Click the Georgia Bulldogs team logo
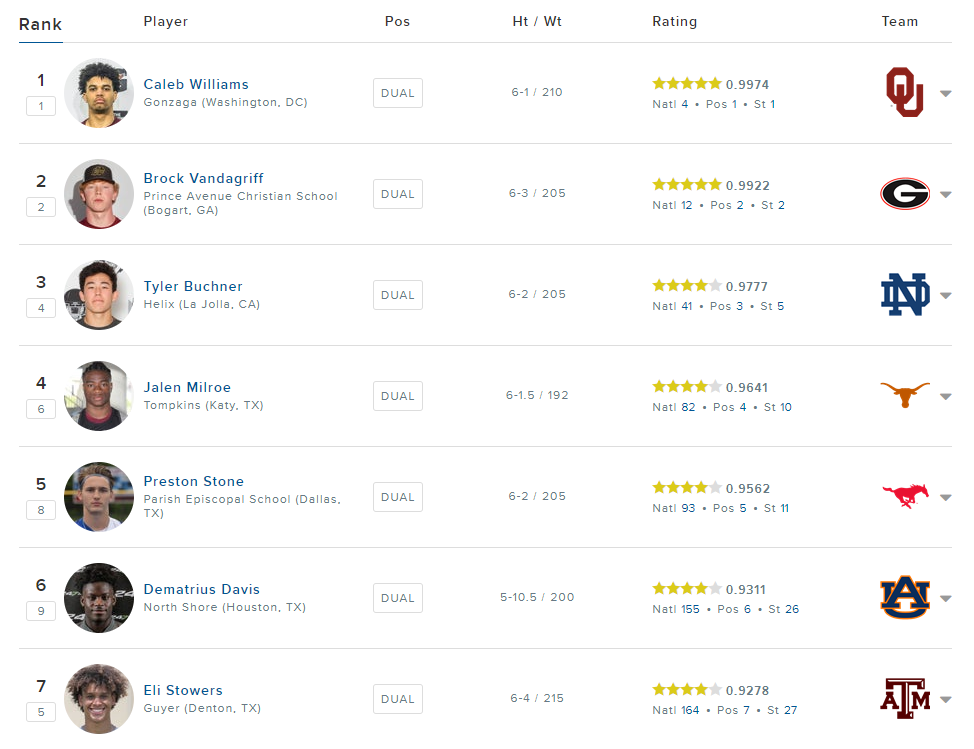 click(904, 194)
